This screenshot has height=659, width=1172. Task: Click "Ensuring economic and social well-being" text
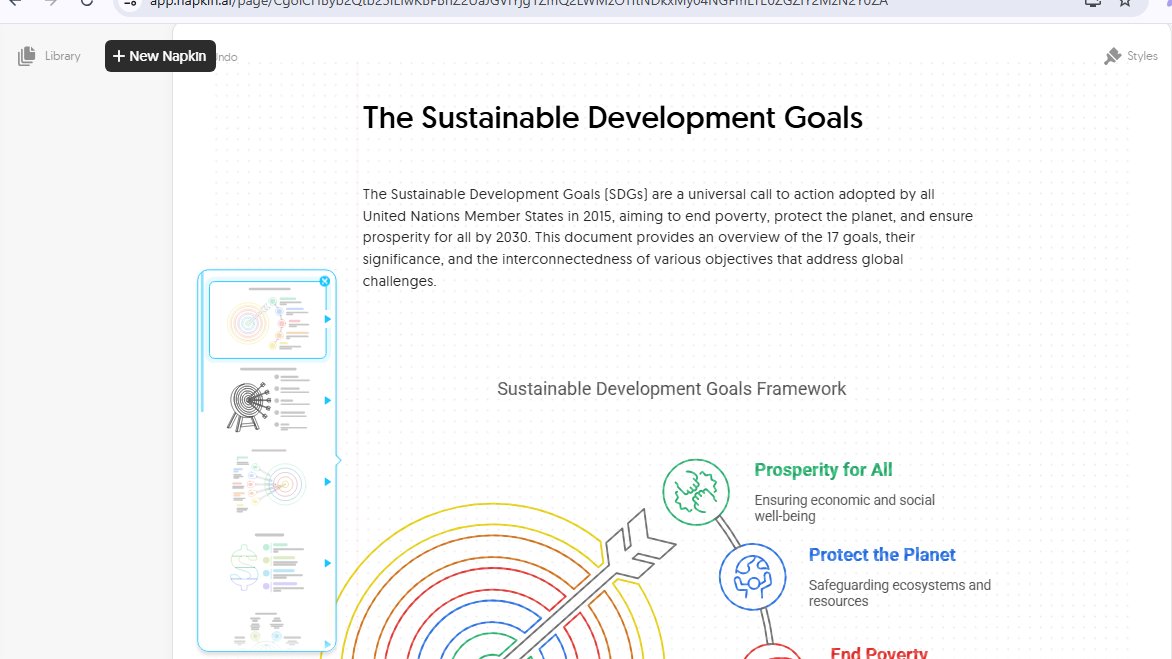(x=845, y=508)
